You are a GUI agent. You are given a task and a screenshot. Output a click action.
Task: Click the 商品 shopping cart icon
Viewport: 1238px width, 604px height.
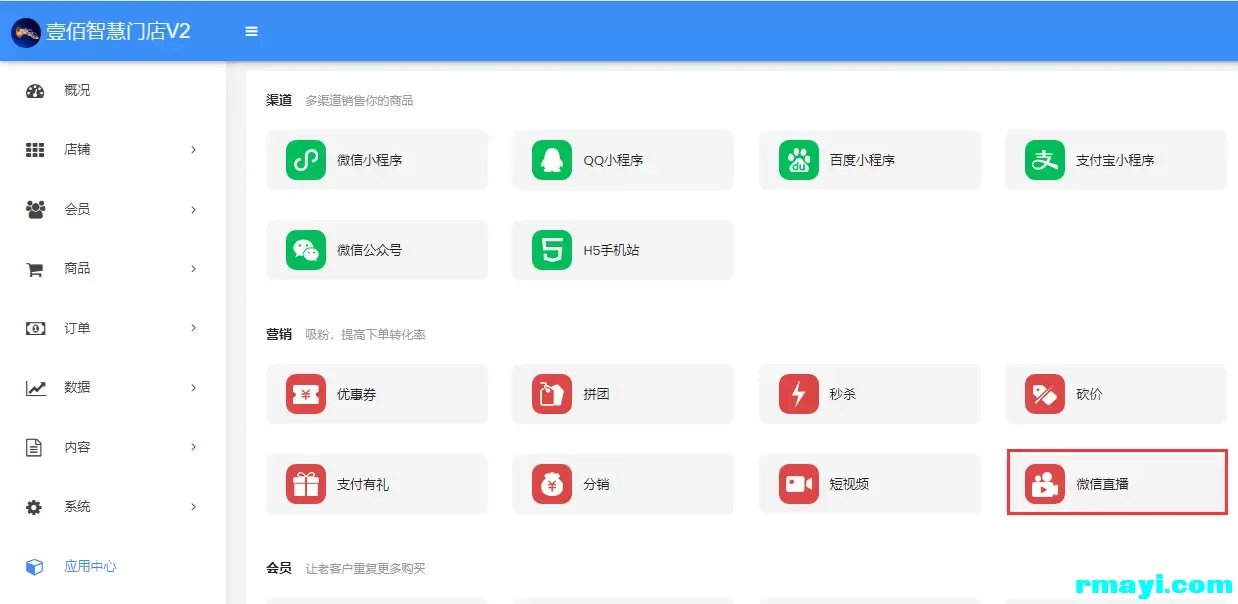[x=35, y=269]
